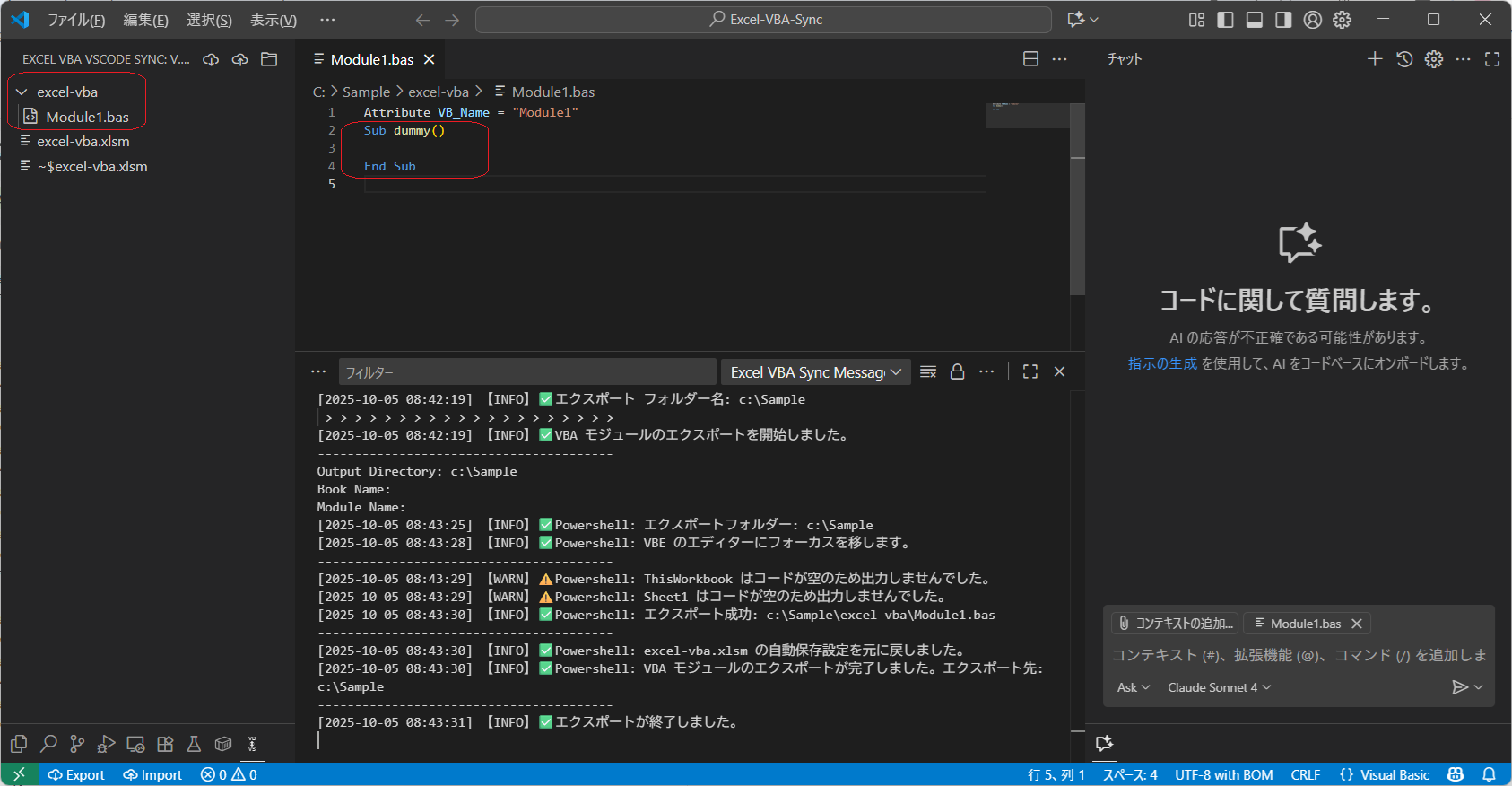The image size is (1512, 786).
Task: Toggle output scroll lock
Action: 957,371
